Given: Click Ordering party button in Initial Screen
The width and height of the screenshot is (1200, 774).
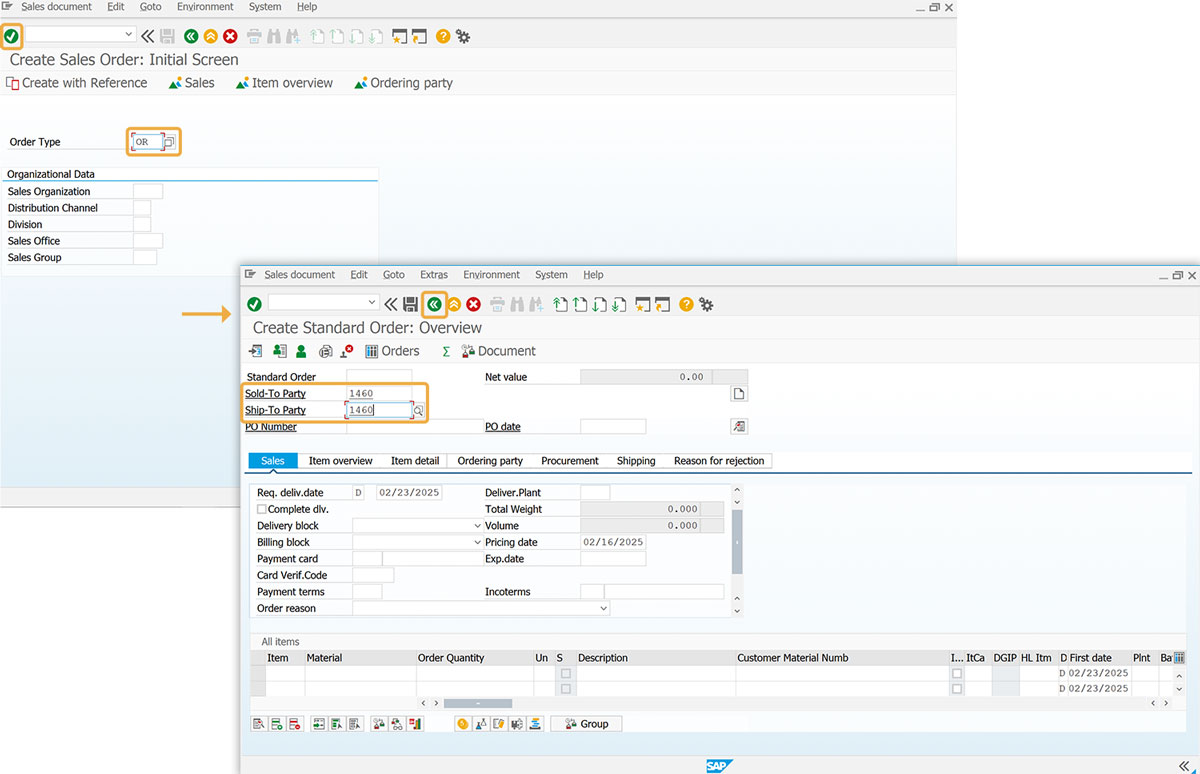Looking at the screenshot, I should click(x=403, y=83).
